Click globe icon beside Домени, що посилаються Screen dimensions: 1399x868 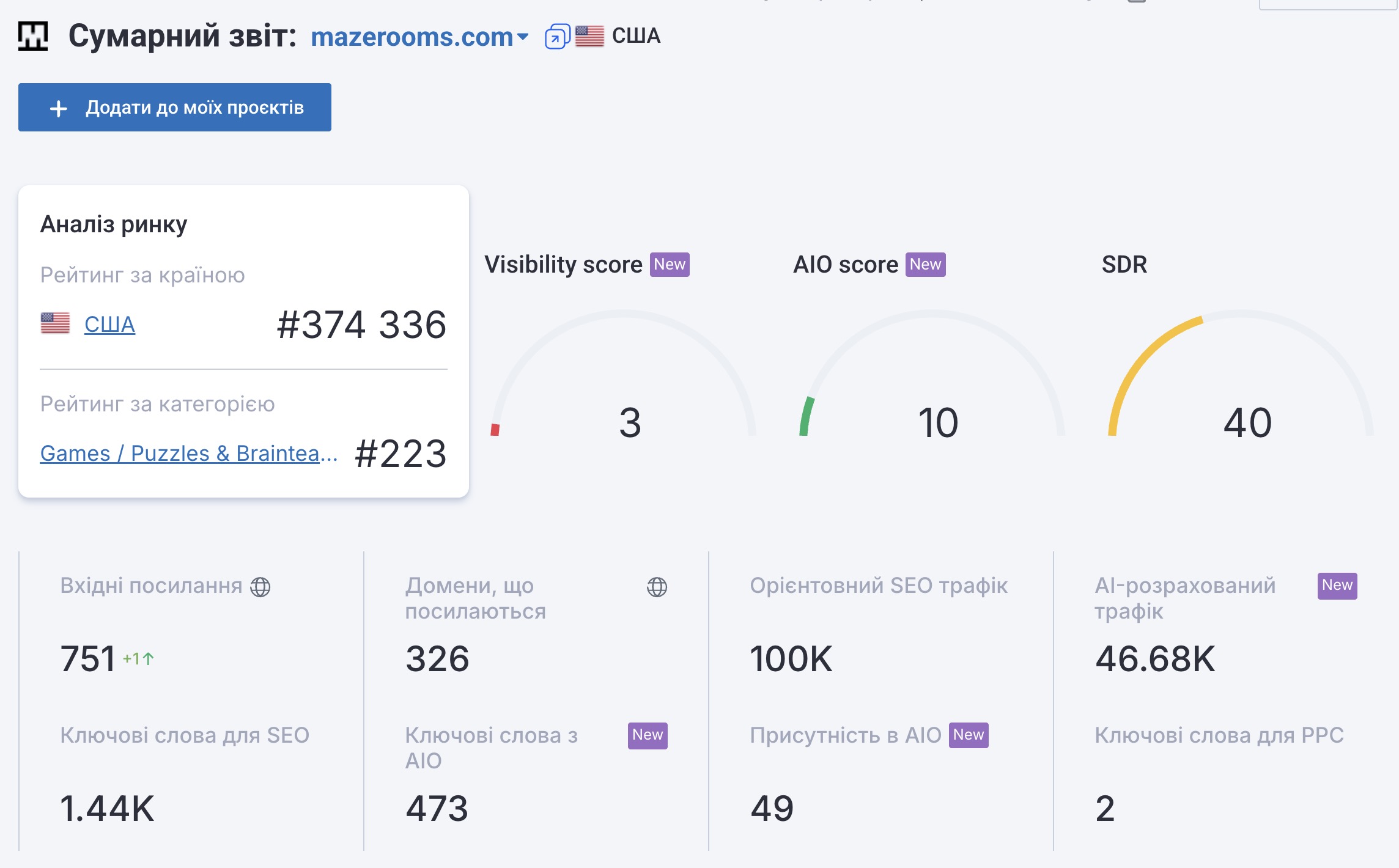click(657, 587)
